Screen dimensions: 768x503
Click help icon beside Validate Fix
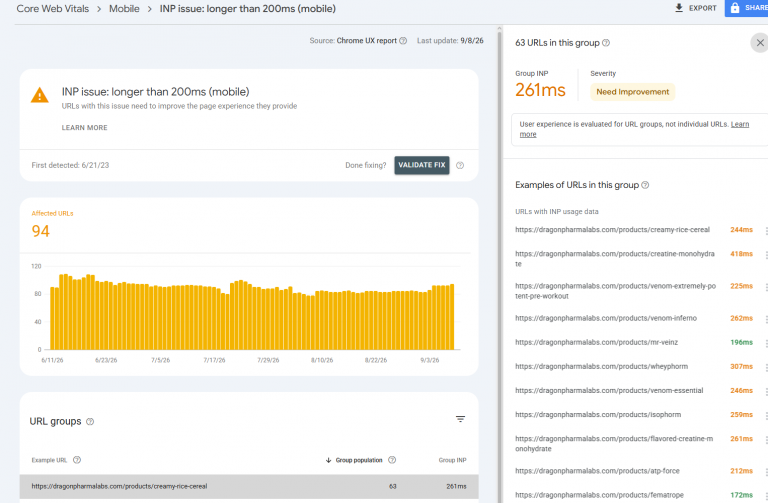pos(460,166)
